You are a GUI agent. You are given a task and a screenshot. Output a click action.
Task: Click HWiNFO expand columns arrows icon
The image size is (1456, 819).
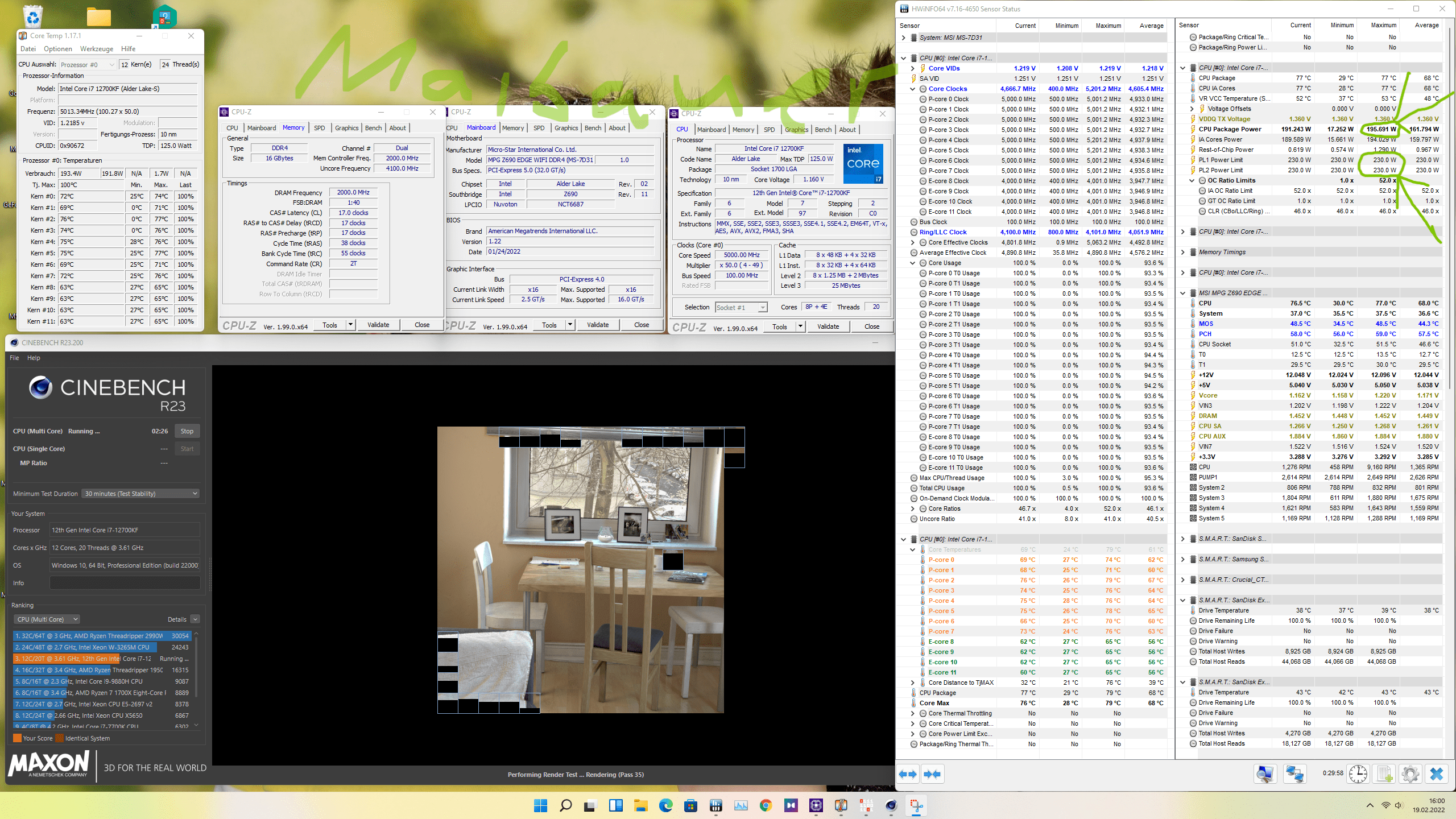[x=908, y=774]
